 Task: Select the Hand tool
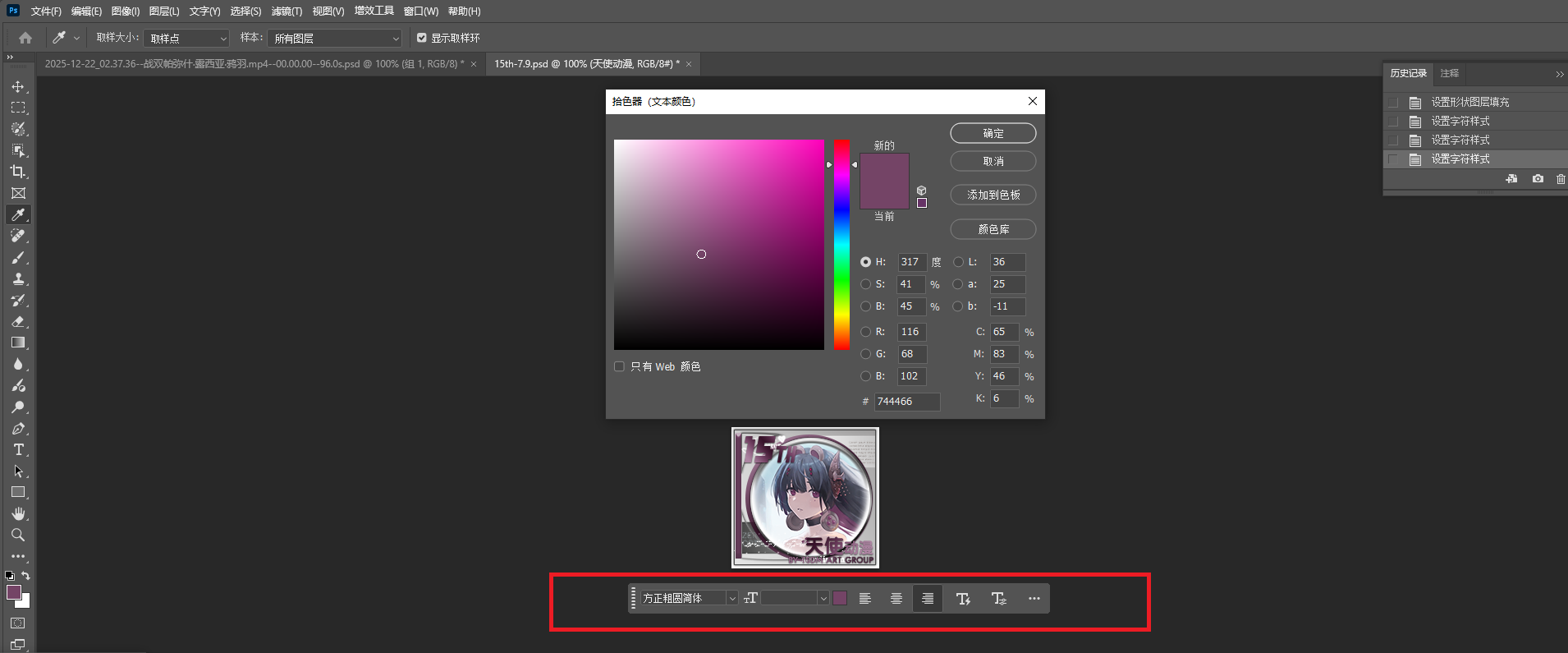18,513
